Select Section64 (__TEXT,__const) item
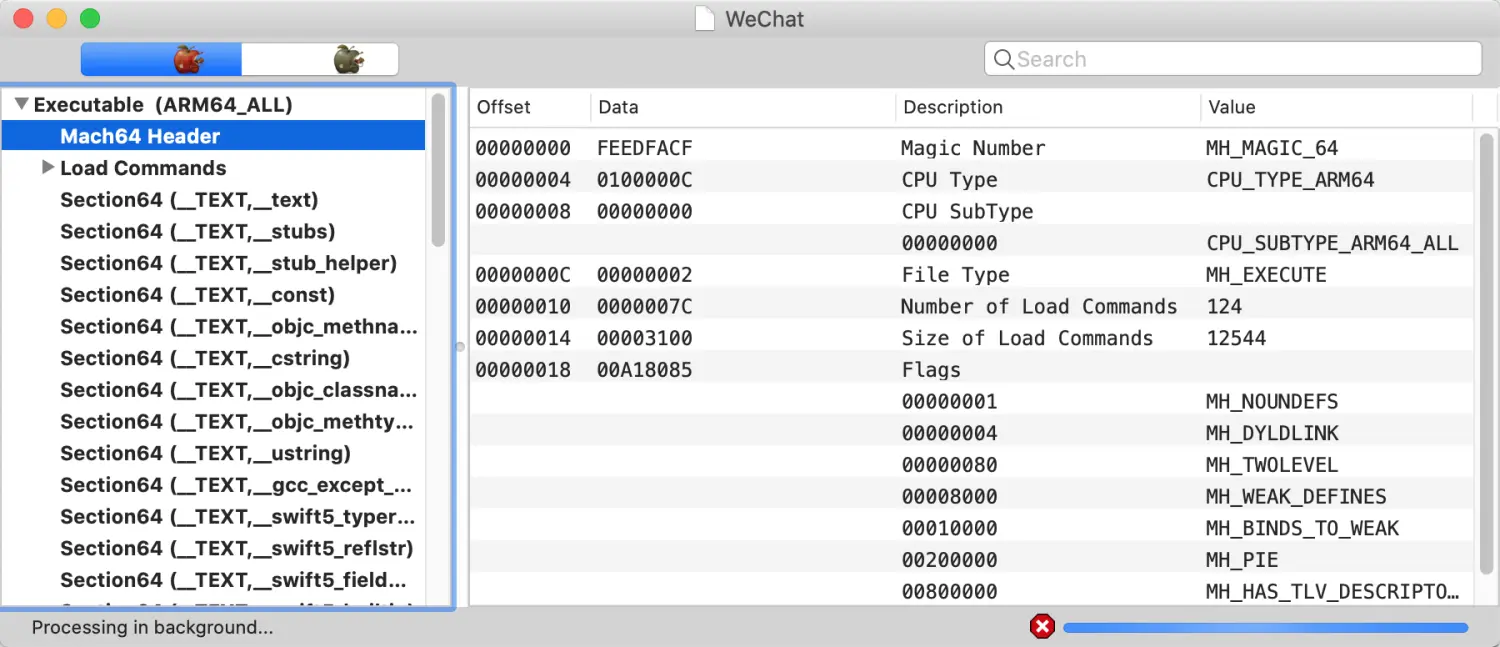The height and width of the screenshot is (647, 1500). (x=197, y=295)
